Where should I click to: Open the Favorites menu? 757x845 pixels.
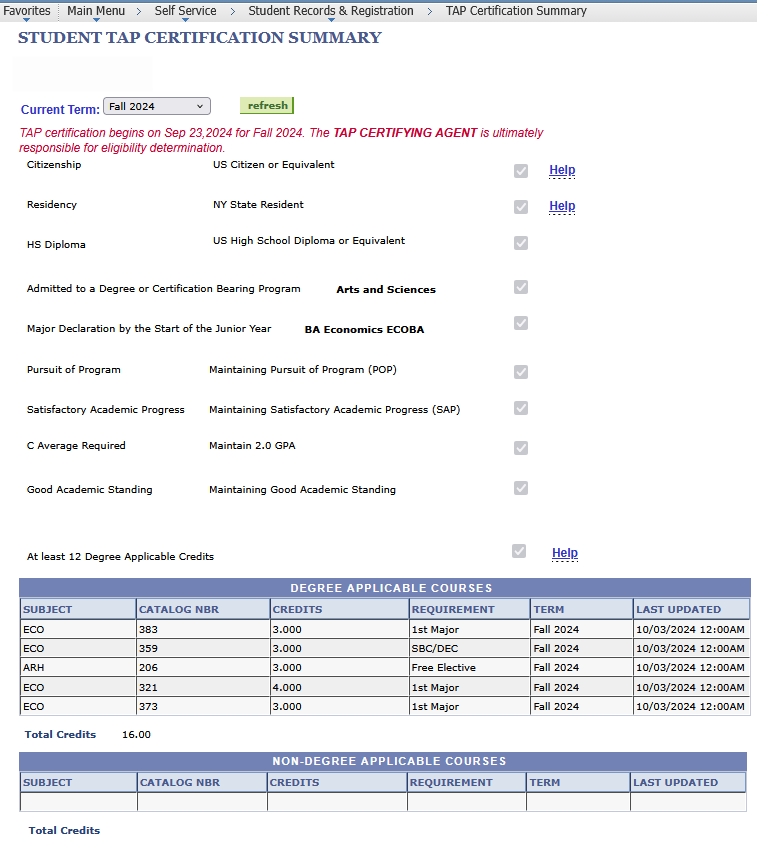[27, 11]
